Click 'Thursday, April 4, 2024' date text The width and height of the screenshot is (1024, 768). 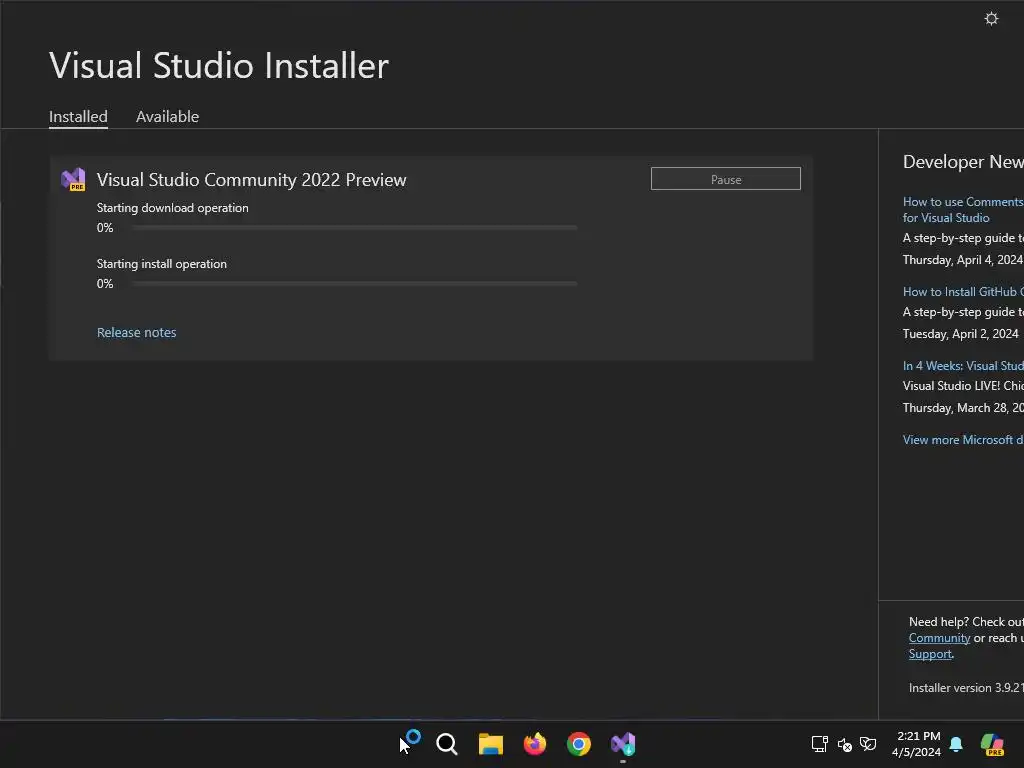[x=963, y=260]
